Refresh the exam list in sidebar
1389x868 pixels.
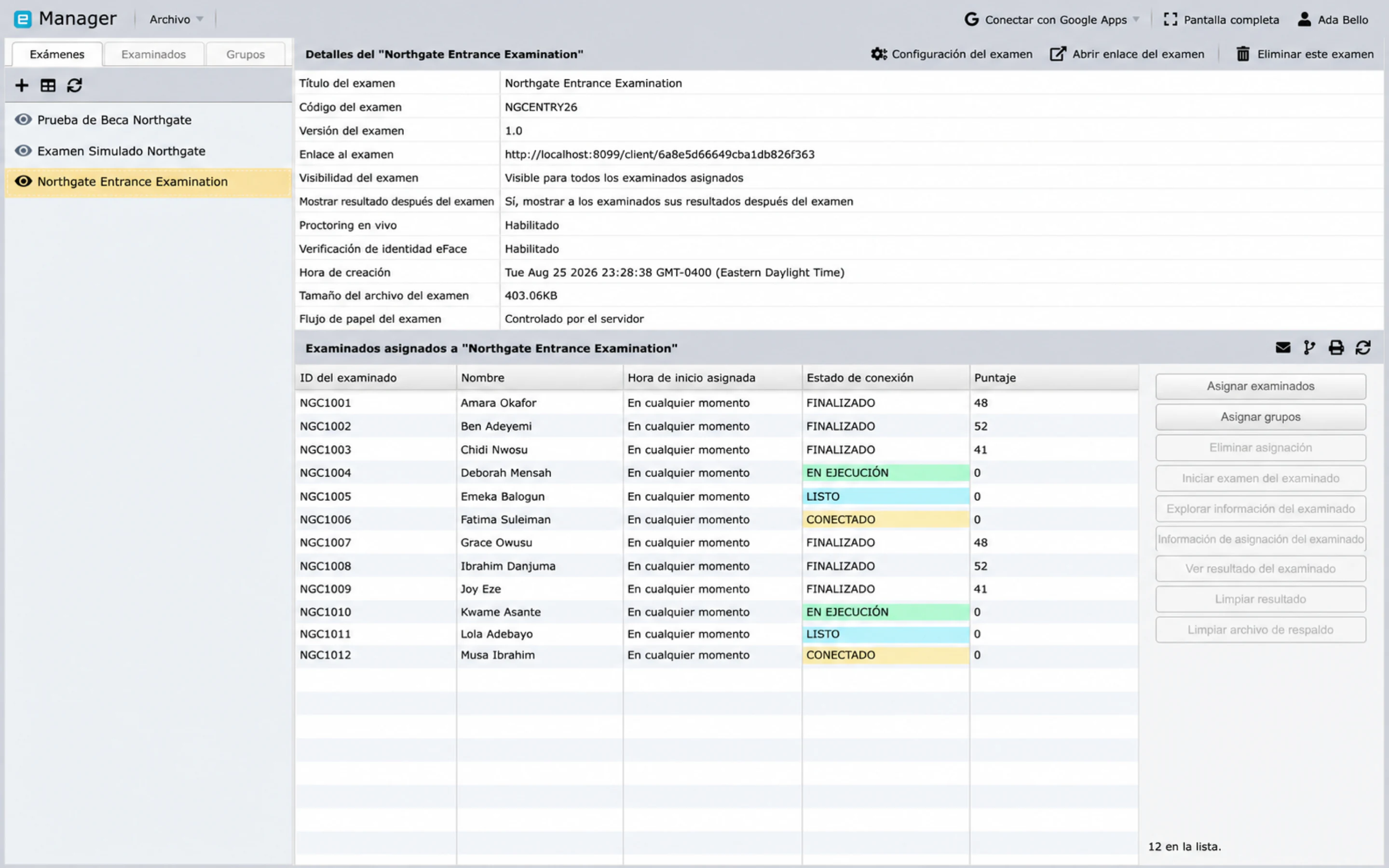(75, 85)
